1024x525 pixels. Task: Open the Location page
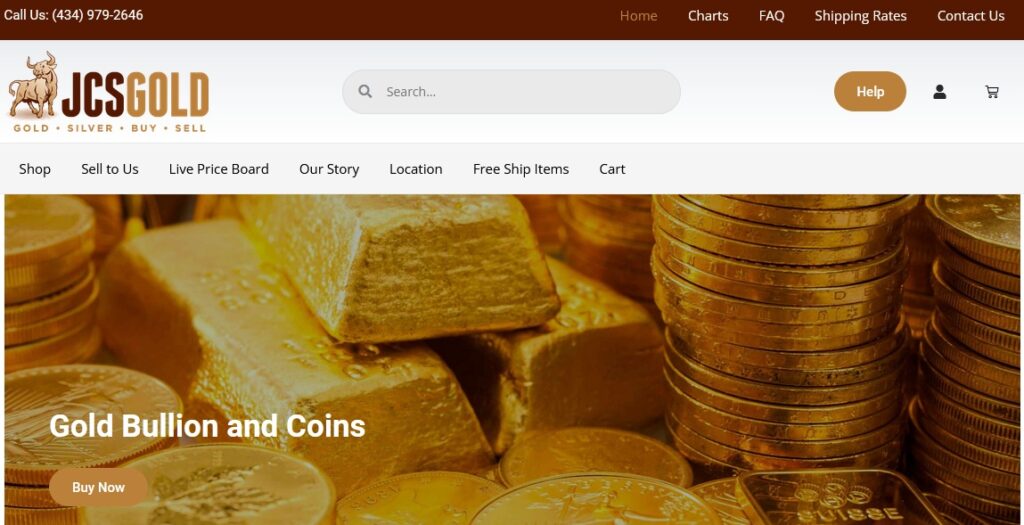coord(416,169)
